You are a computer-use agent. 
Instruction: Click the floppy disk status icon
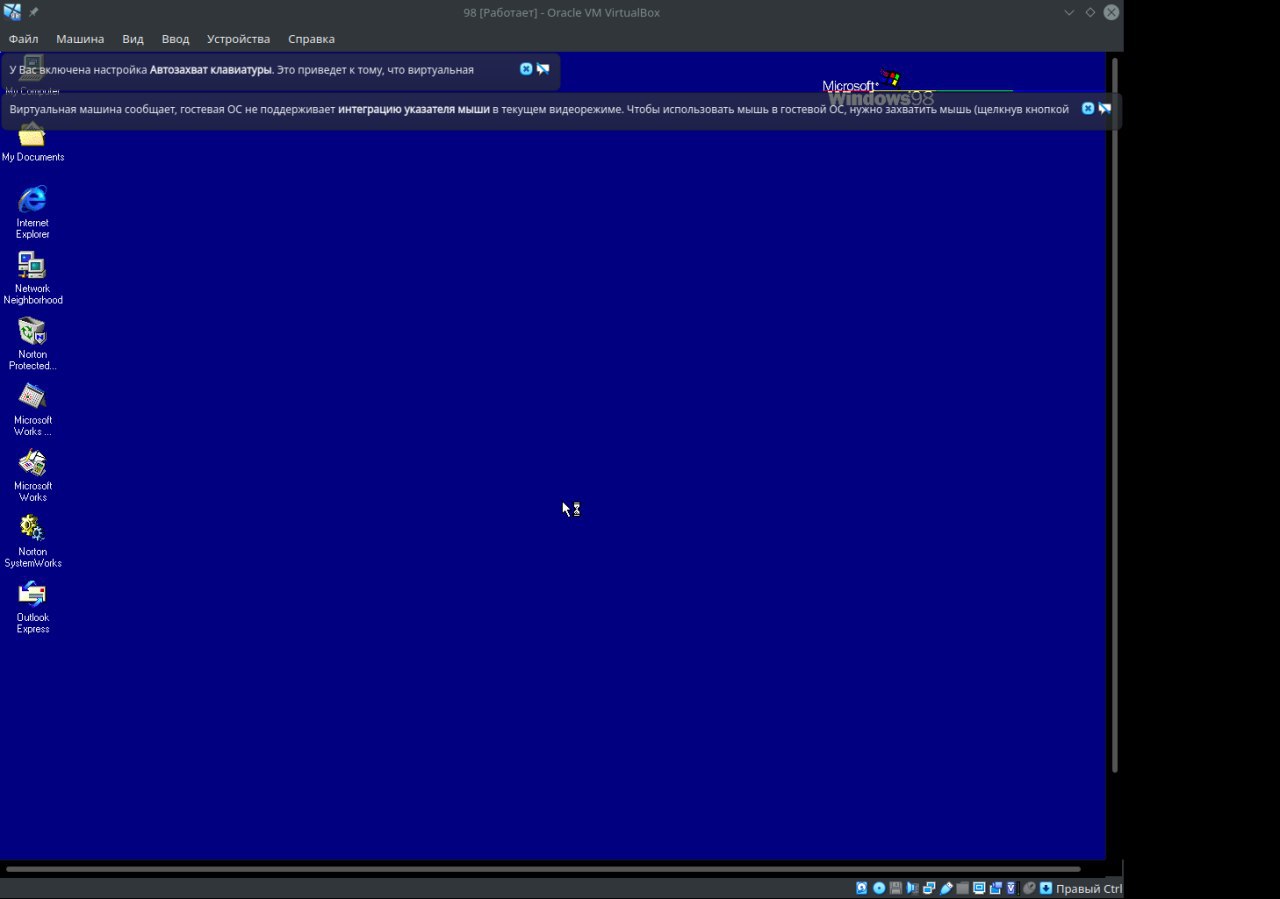[896, 888]
